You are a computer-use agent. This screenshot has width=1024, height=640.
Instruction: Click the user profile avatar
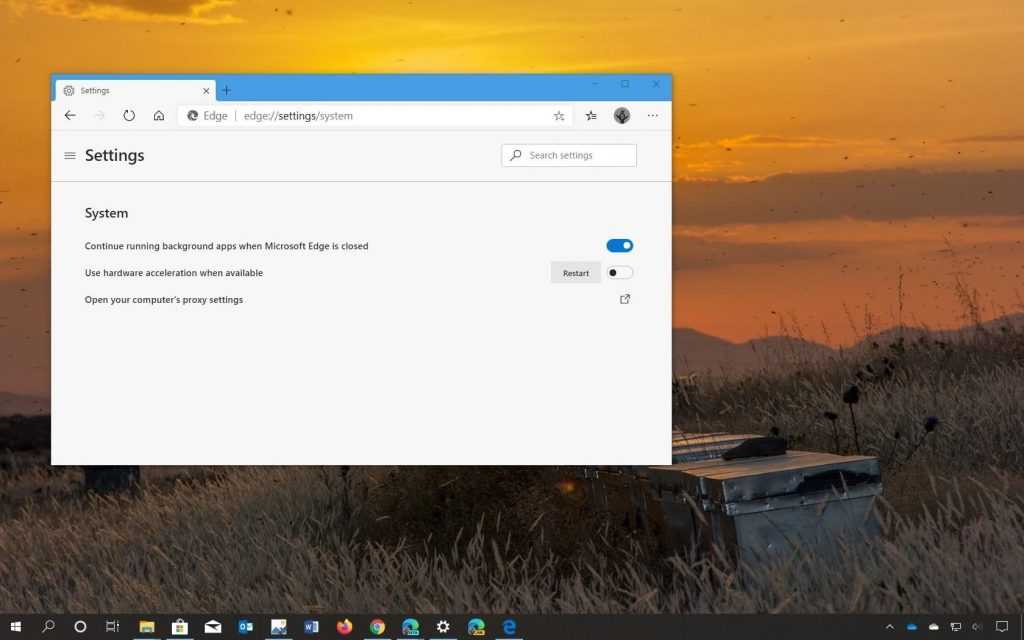[622, 116]
